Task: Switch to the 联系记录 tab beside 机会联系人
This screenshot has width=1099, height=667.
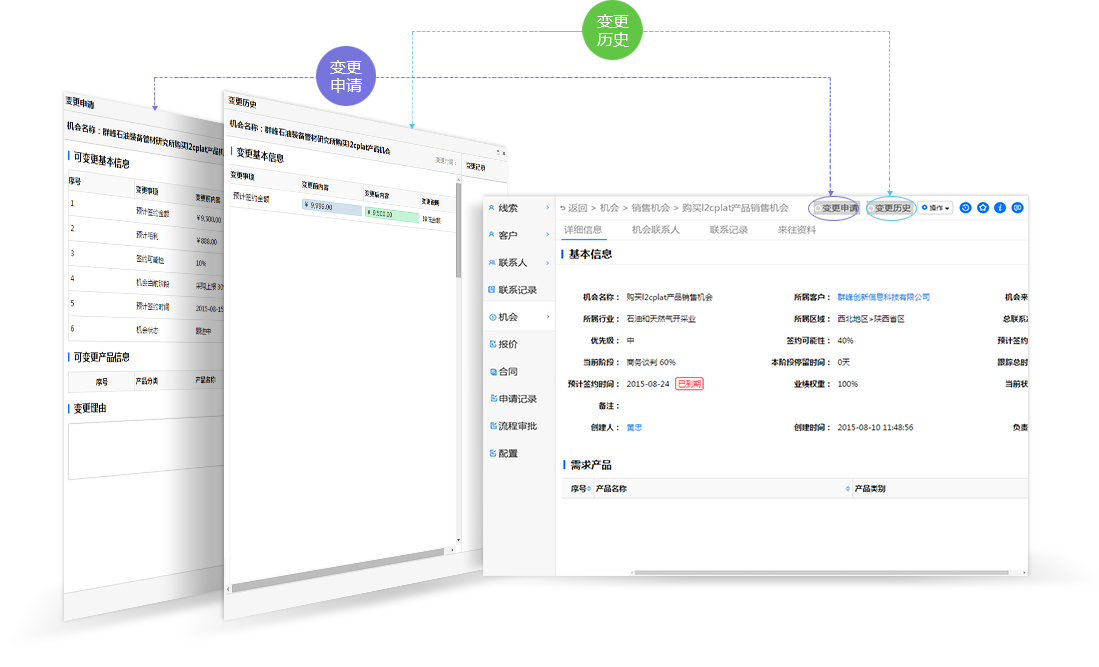Action: click(728, 230)
